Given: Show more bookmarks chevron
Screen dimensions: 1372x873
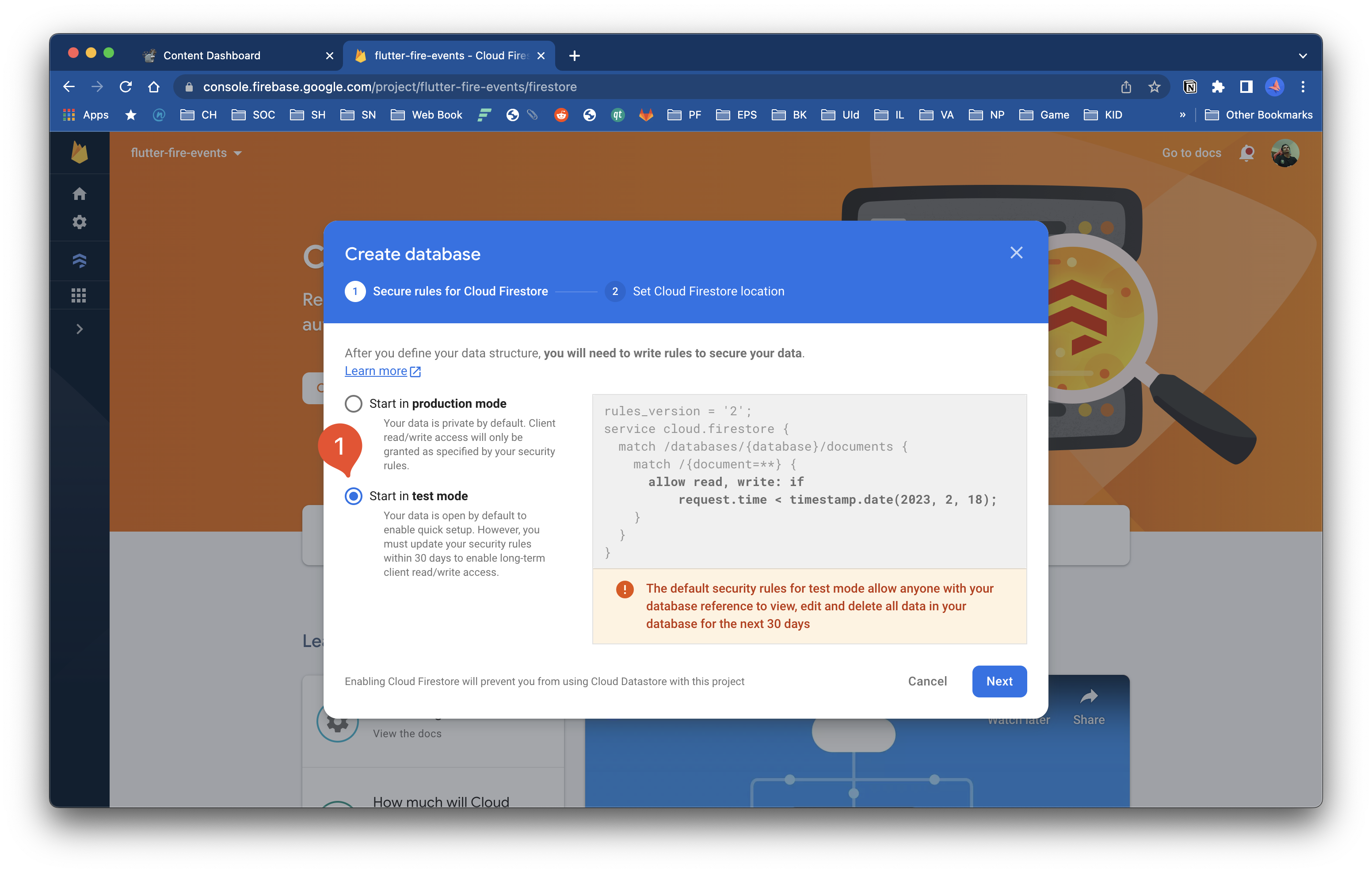Looking at the screenshot, I should 1182,115.
